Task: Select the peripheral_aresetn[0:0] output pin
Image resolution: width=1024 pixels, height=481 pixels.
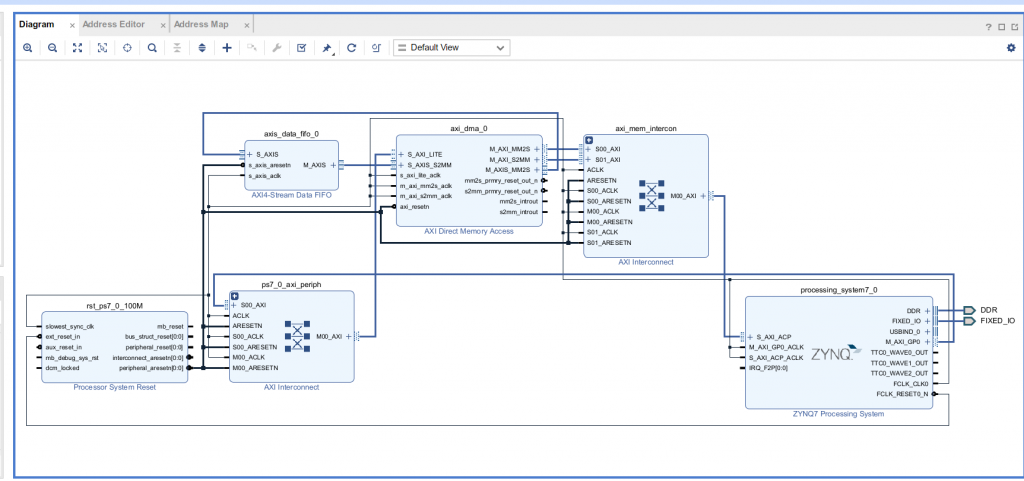Action: coord(153,368)
